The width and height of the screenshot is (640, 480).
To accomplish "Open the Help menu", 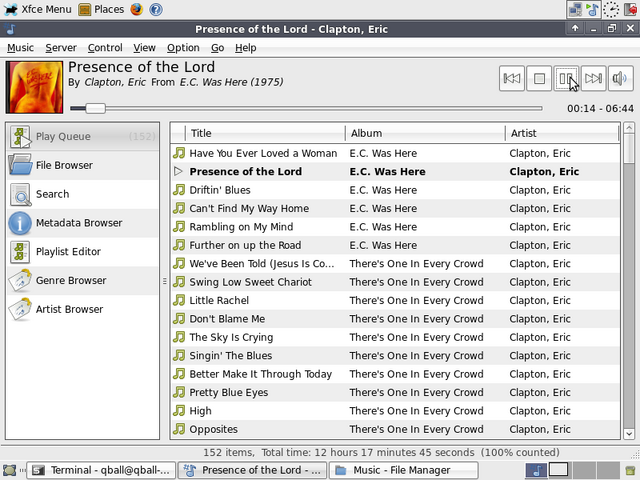I will 246,48.
